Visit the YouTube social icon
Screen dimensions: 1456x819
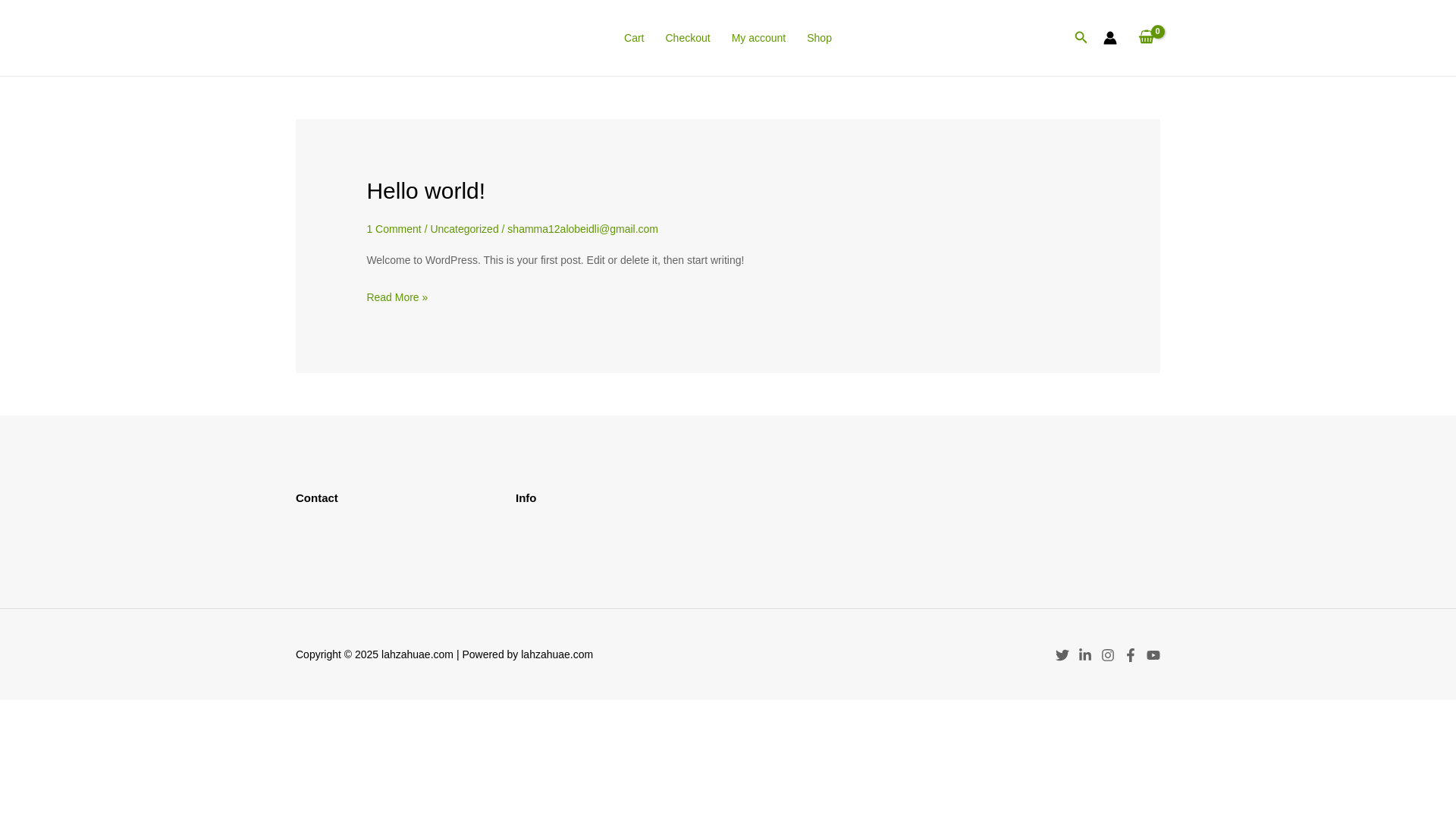1153,655
